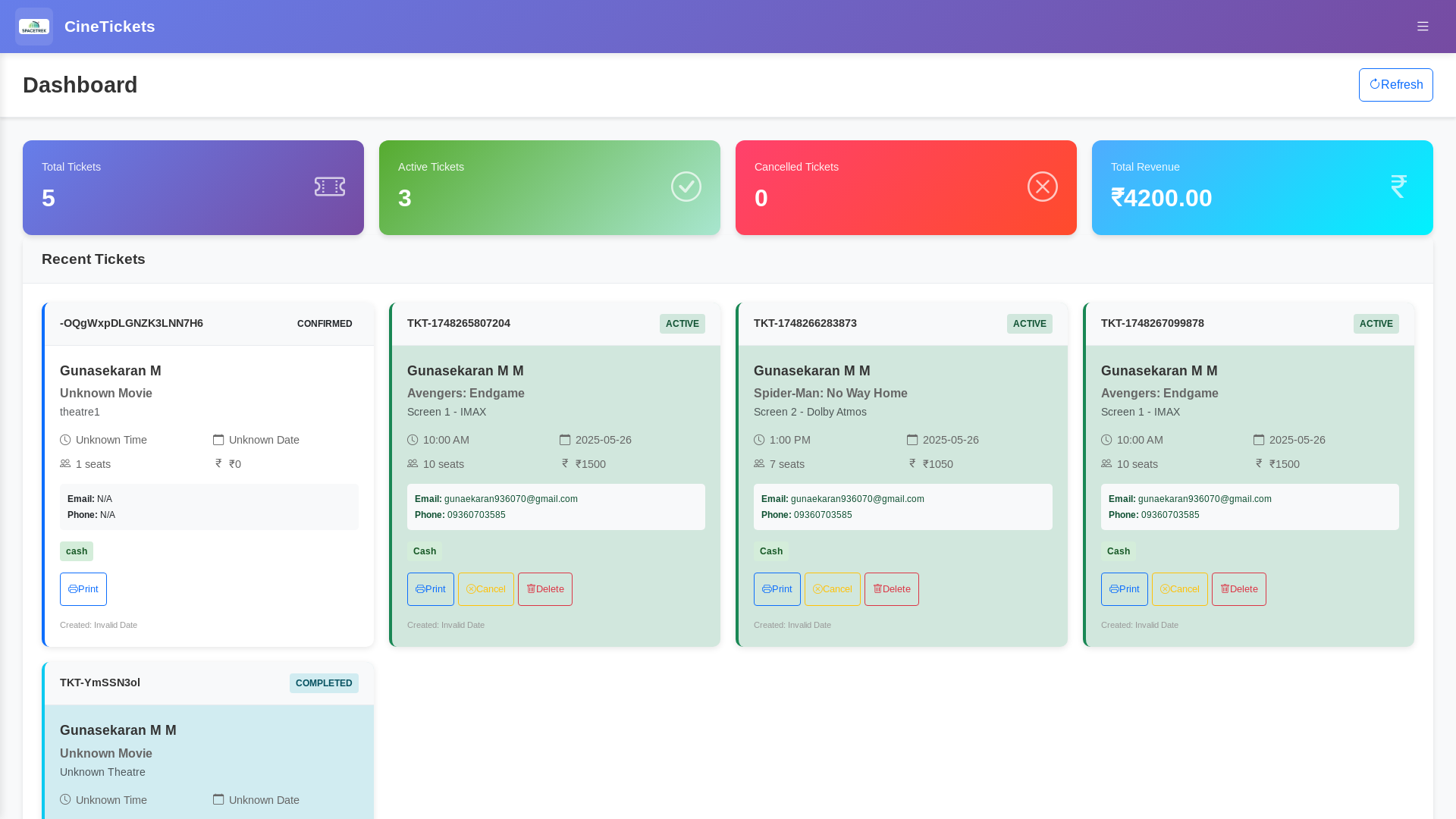Click the Dashboard page title

pyautogui.click(x=80, y=85)
